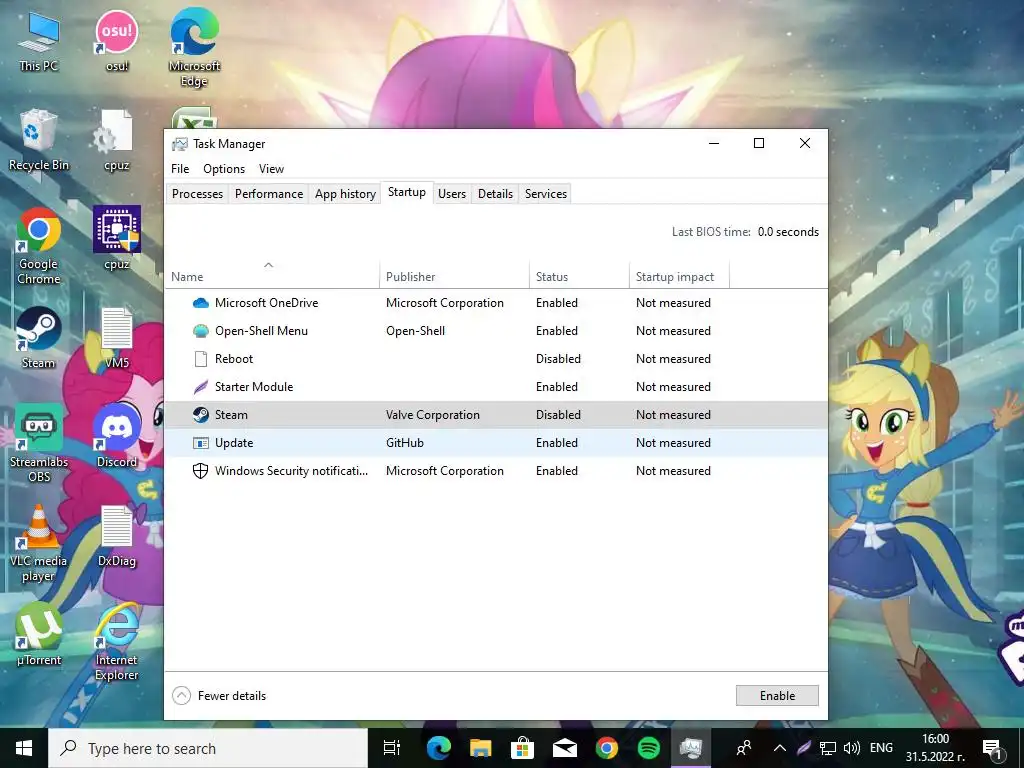The height and width of the screenshot is (768, 1024).
Task: Open the View menu
Action: click(272, 168)
